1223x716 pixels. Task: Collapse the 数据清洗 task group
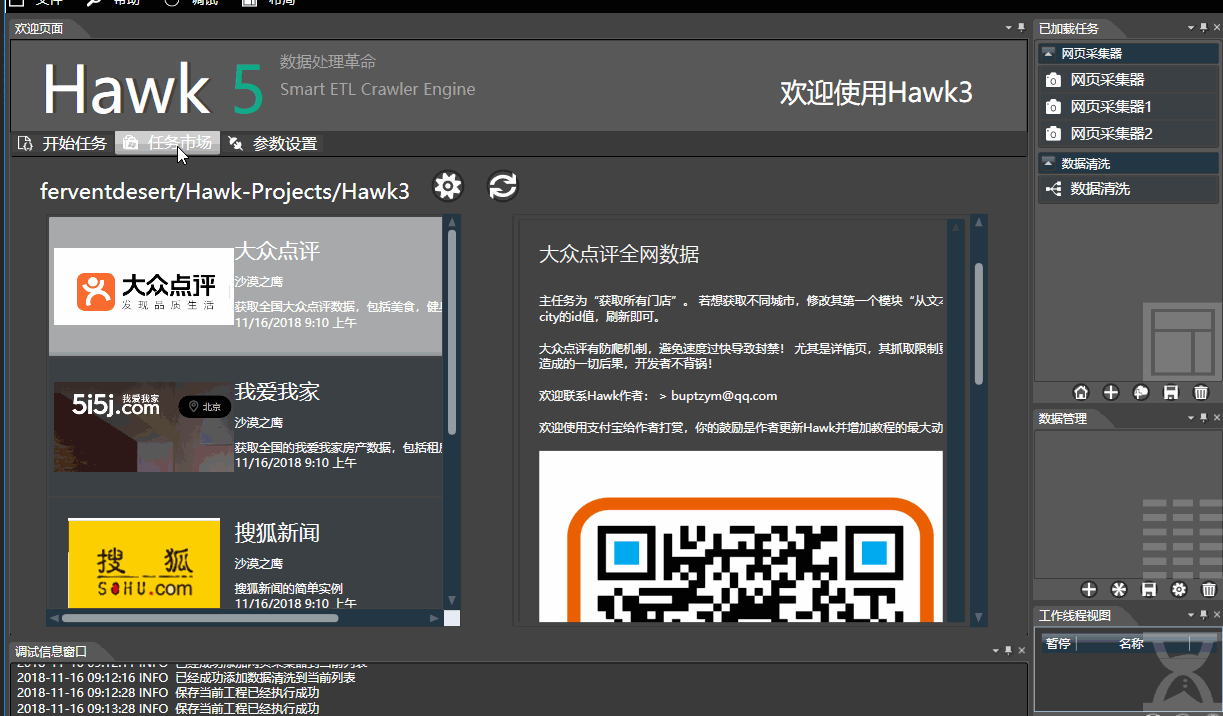1048,162
